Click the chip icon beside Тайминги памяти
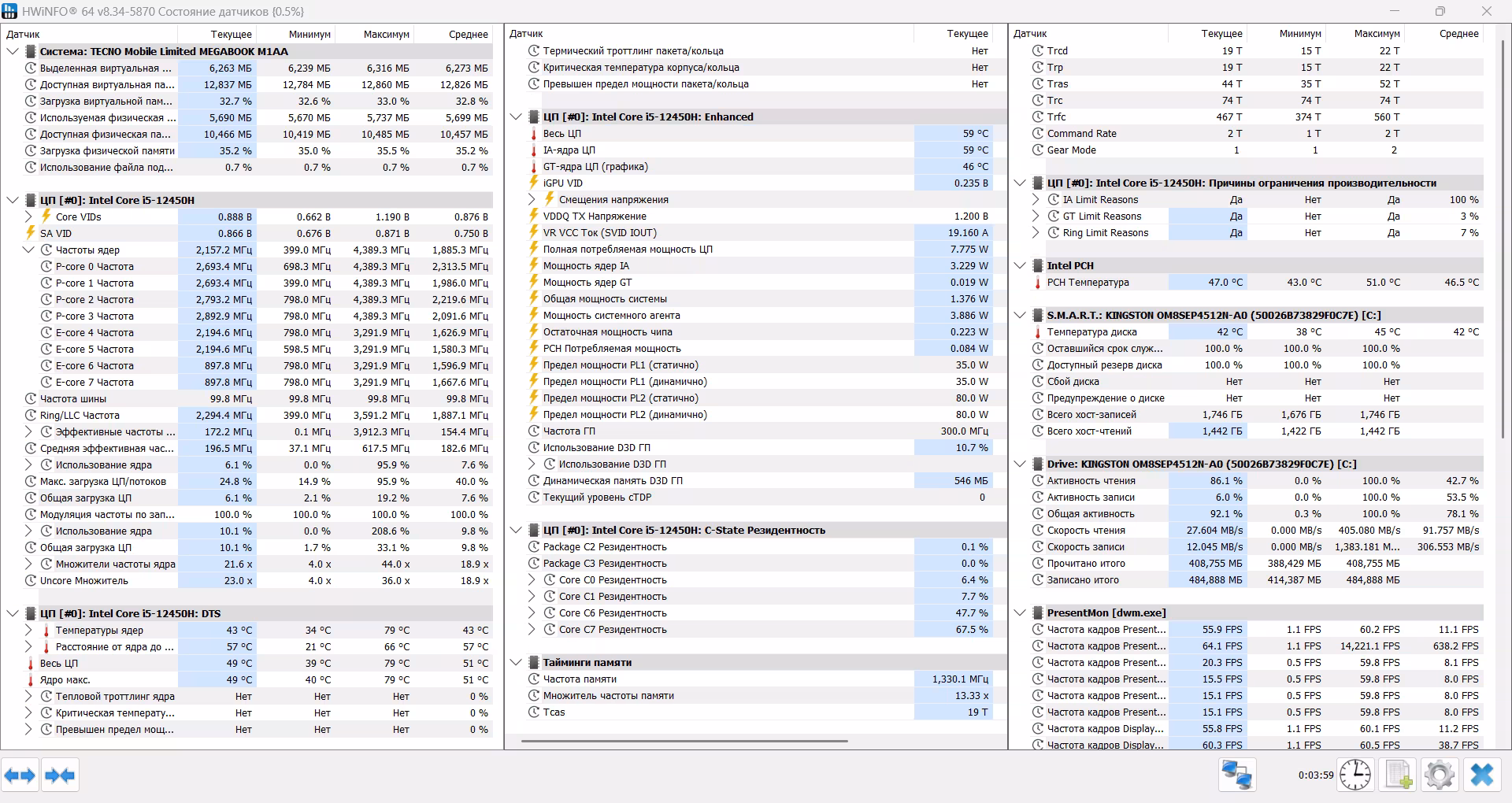1512x803 pixels. (534, 663)
